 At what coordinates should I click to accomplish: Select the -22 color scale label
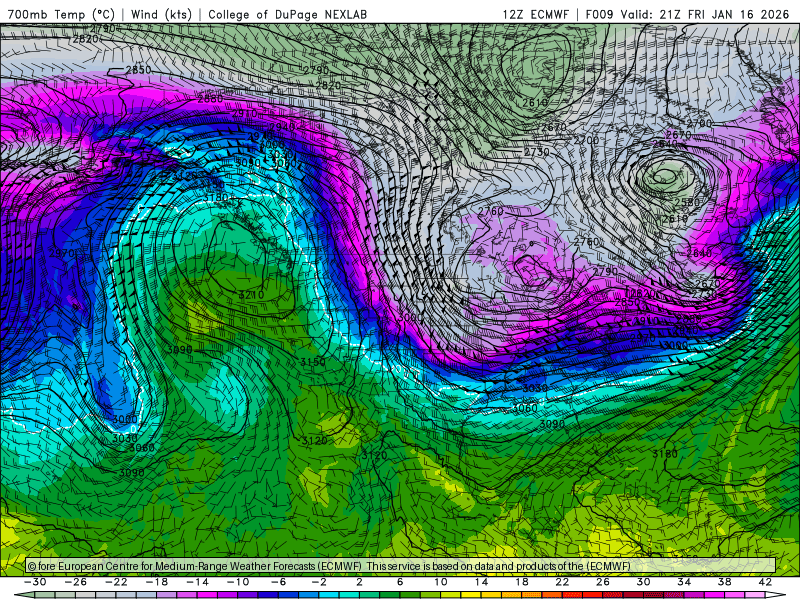pos(116,582)
